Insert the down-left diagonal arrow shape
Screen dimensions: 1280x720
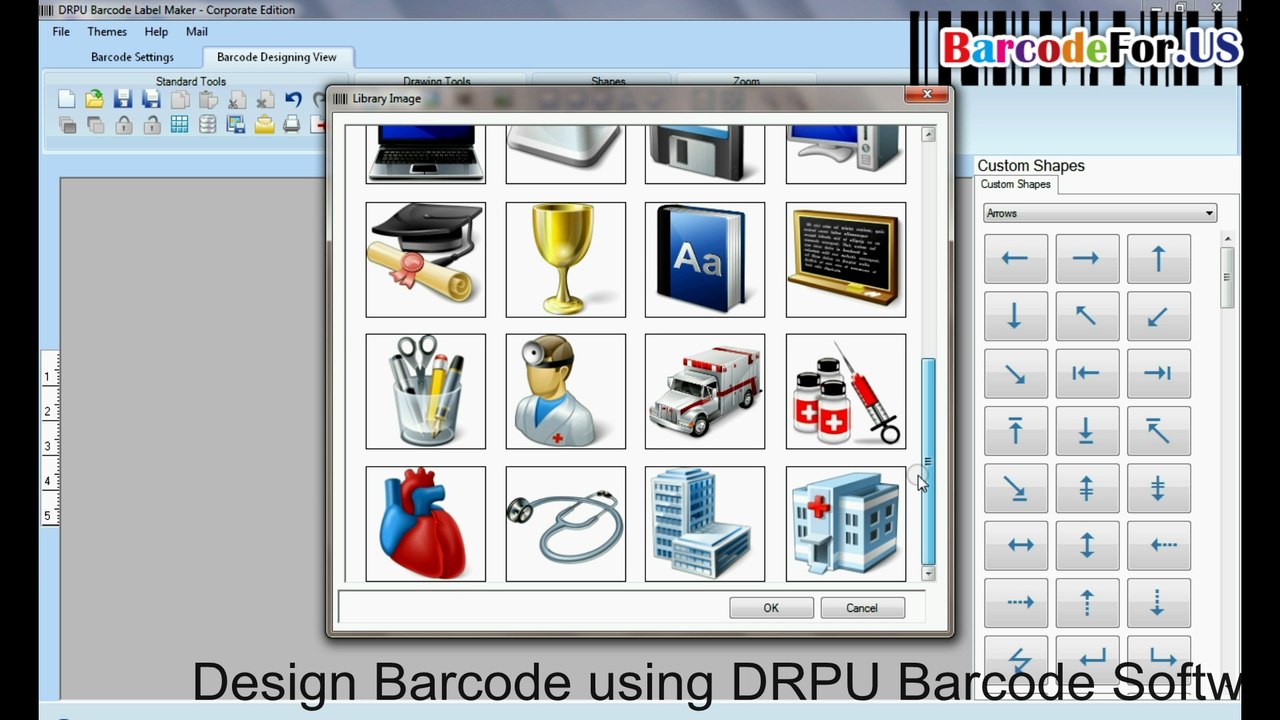click(x=1158, y=316)
